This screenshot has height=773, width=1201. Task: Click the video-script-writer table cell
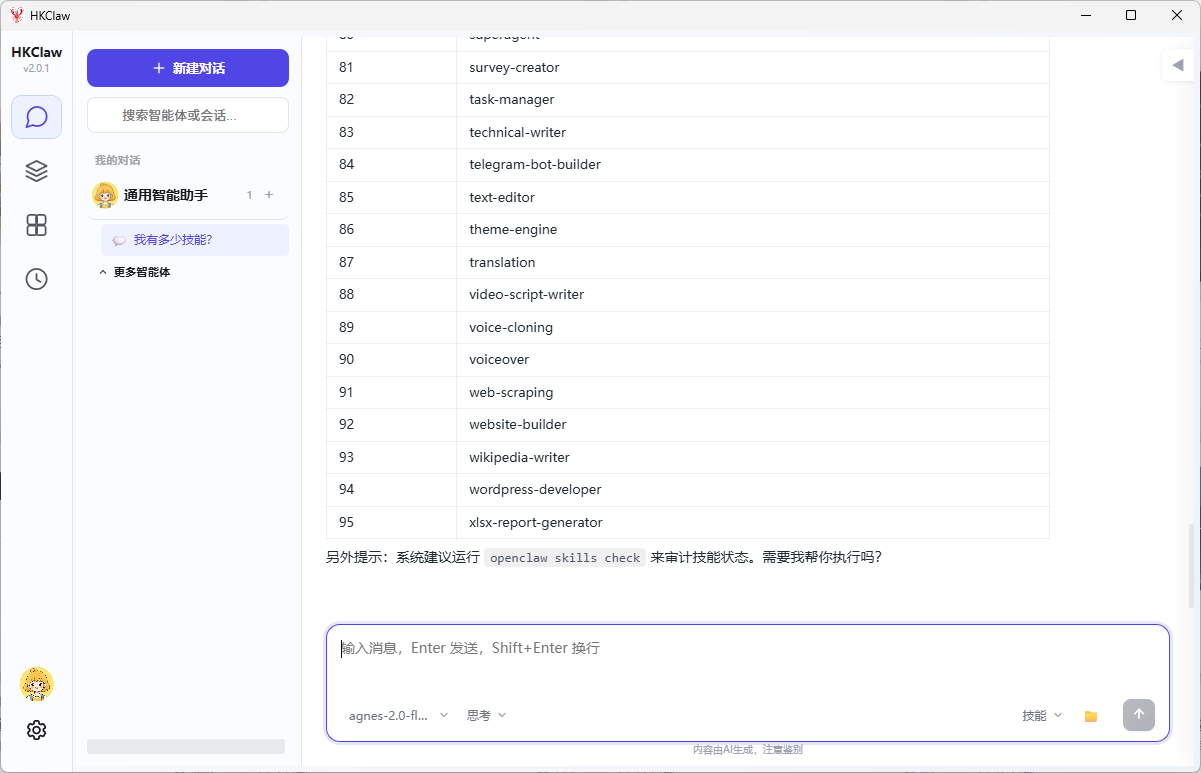tap(753, 294)
